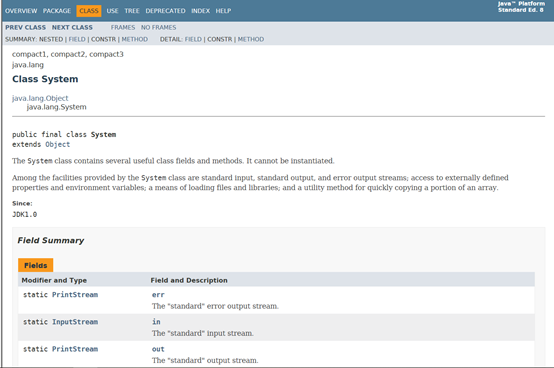Go to PREV CLASS
Screen dimensions: 554x368
coord(25,28)
